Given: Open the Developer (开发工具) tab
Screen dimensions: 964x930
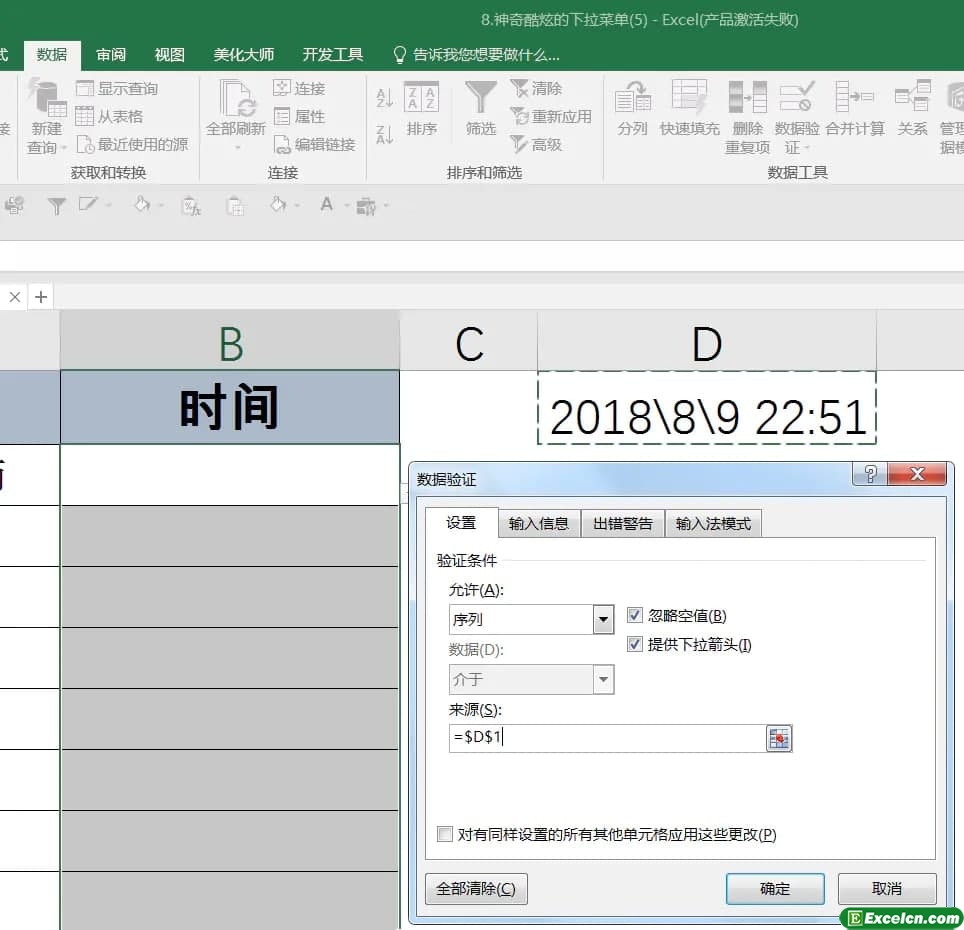Looking at the screenshot, I should pos(333,55).
